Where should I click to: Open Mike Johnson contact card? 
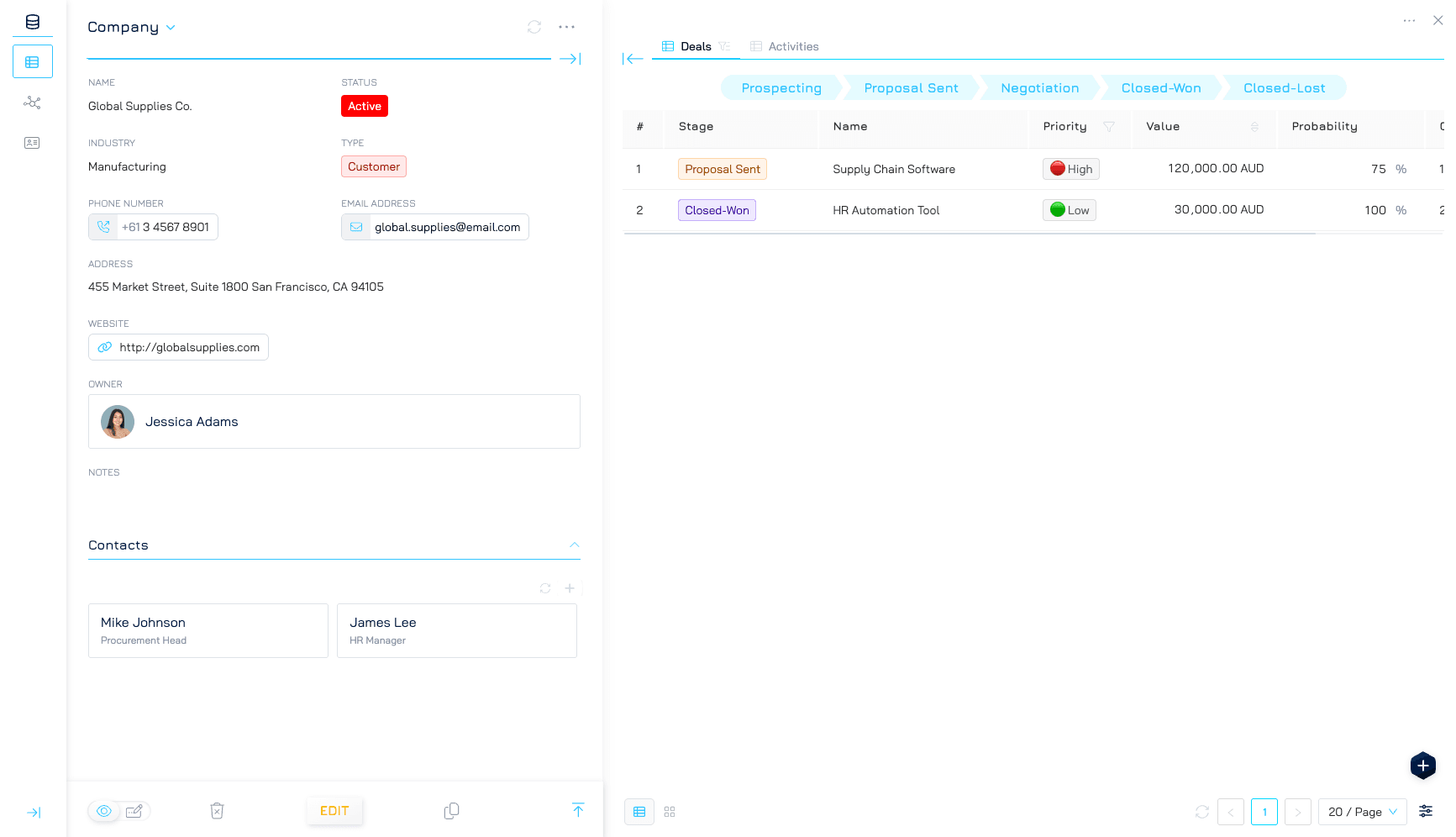208,630
